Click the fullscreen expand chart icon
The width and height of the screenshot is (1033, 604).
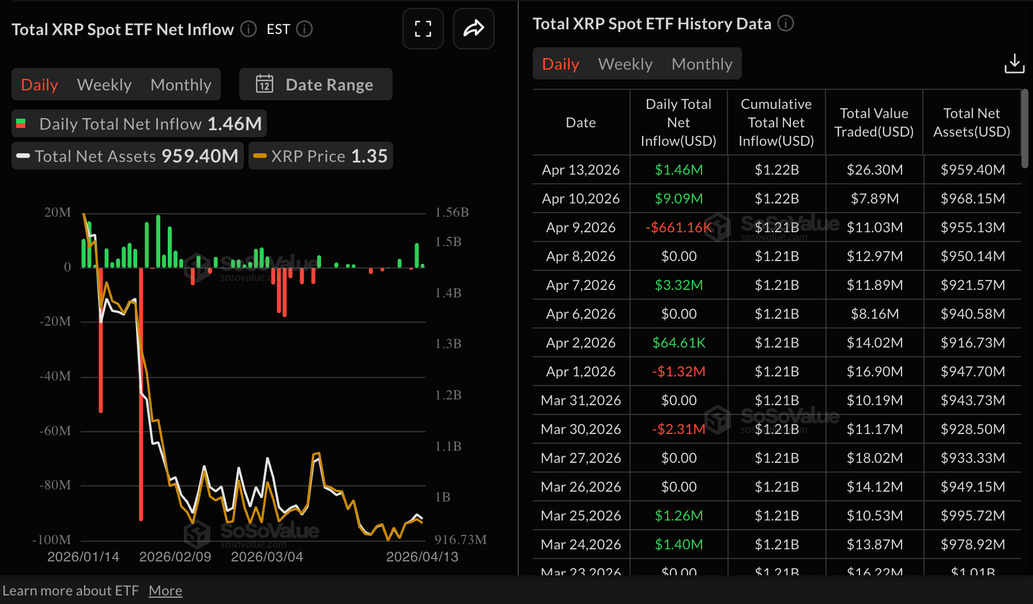coord(423,29)
